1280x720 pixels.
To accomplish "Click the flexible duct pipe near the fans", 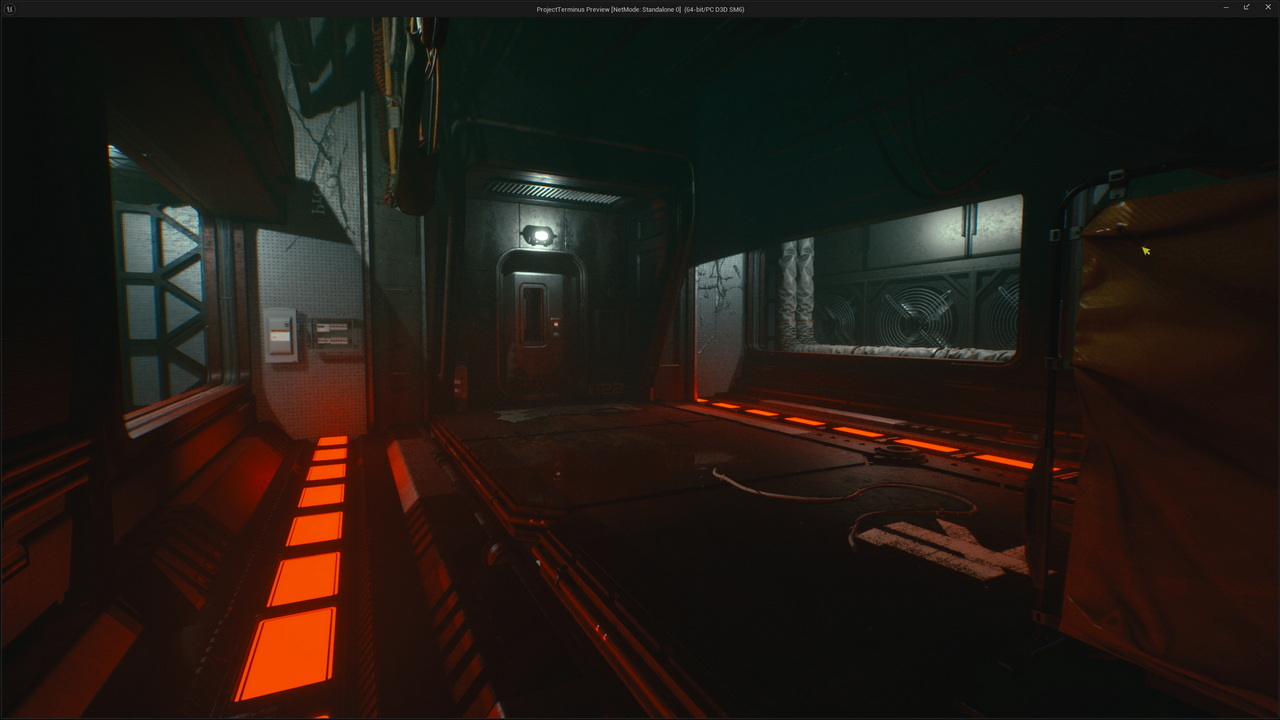I will coord(796,292).
